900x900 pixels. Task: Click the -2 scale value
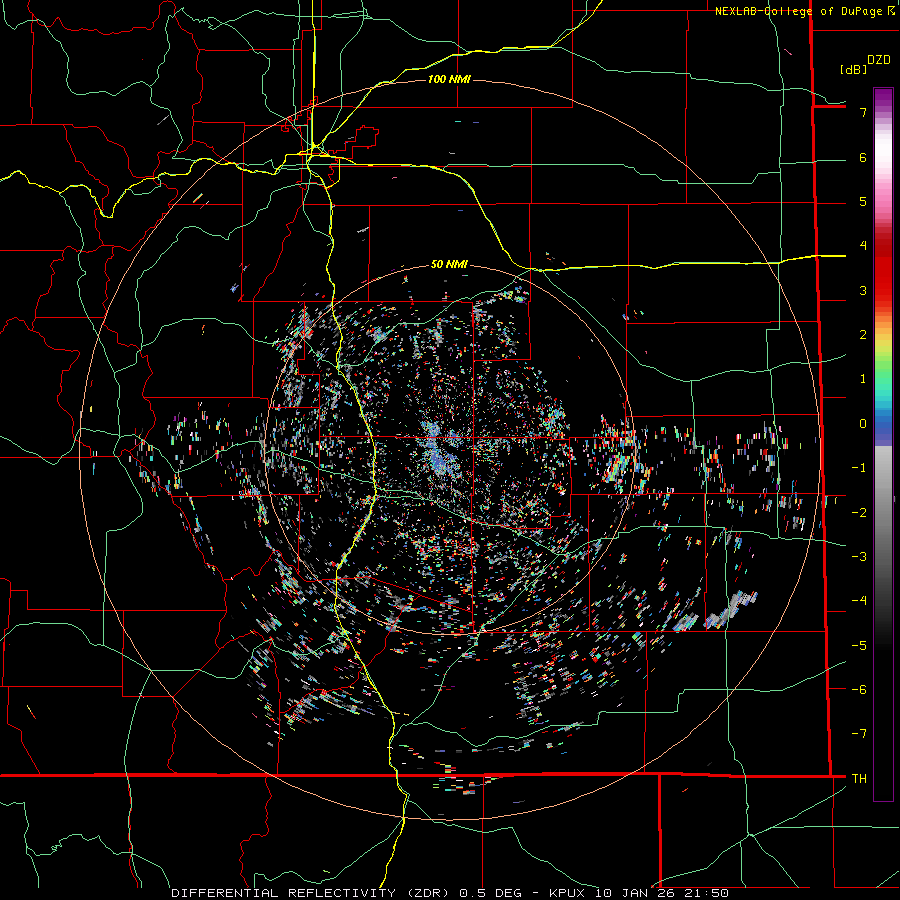(x=859, y=512)
